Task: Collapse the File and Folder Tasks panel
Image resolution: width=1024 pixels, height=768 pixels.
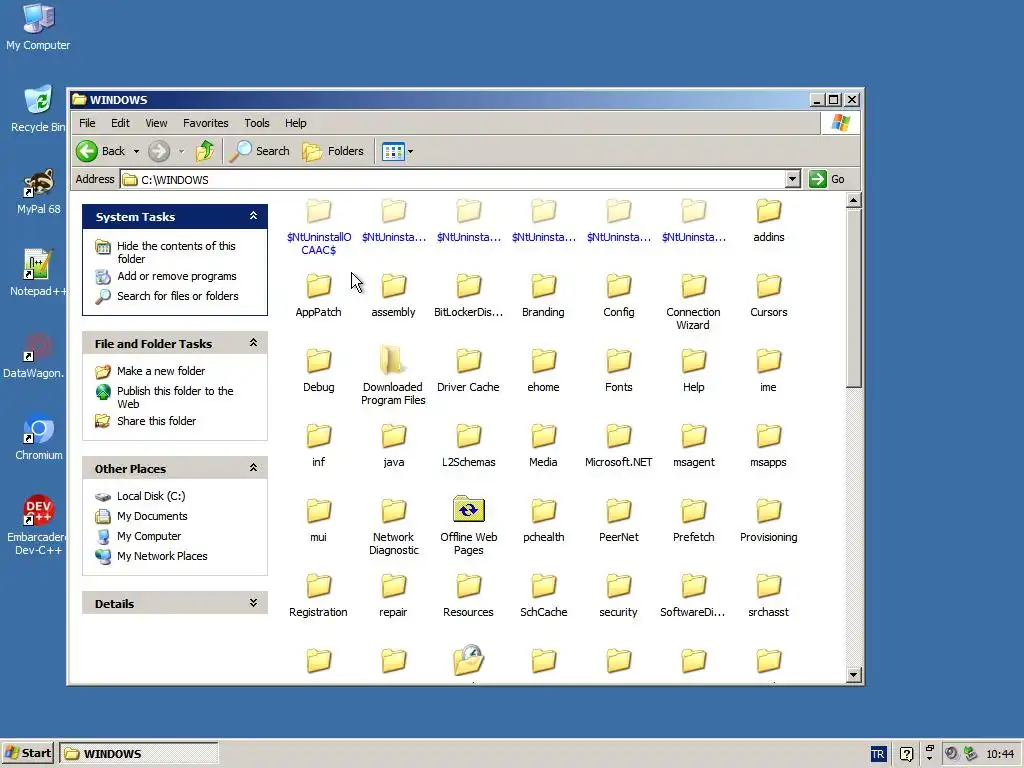Action: pyautogui.click(x=253, y=343)
